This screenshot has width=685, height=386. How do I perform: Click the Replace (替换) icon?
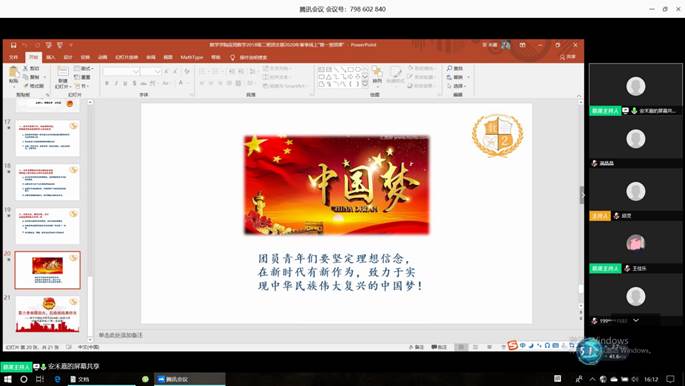450,77
